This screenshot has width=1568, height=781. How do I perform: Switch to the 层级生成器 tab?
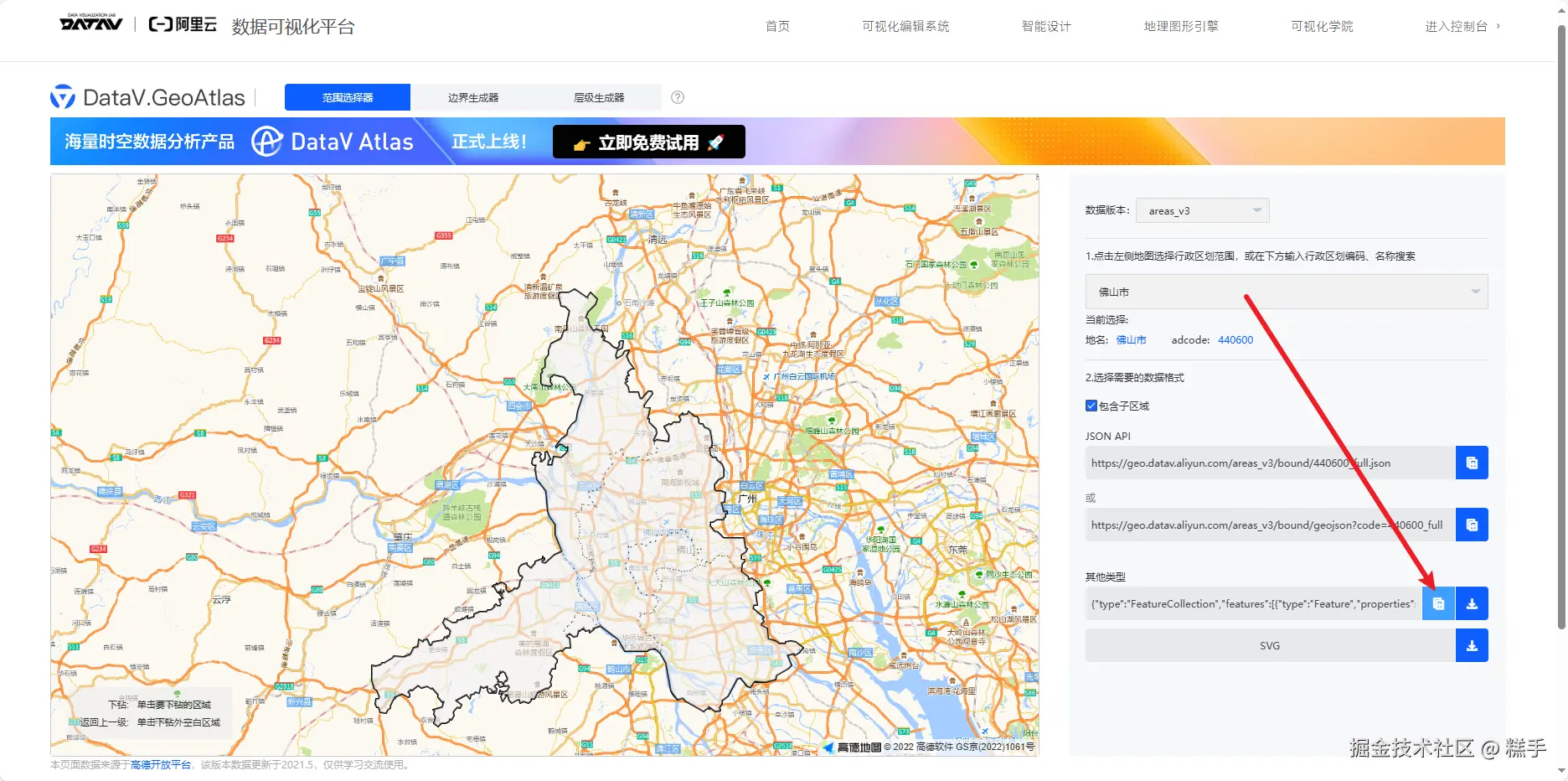click(x=599, y=97)
